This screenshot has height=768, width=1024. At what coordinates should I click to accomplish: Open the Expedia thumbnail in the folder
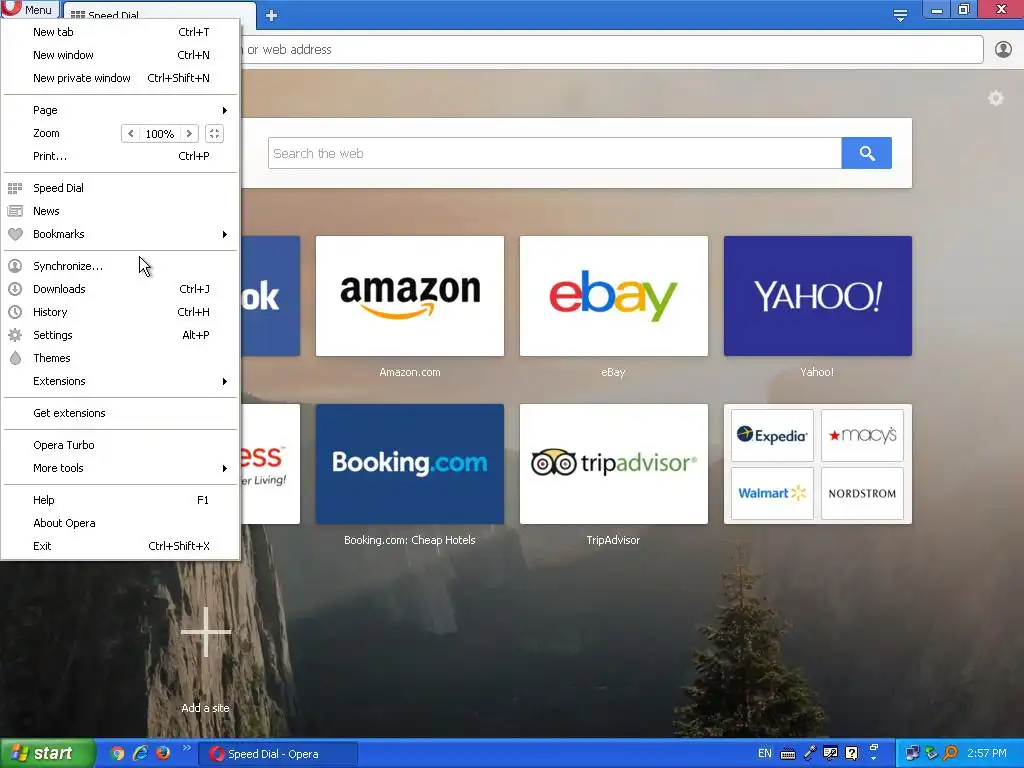pyautogui.click(x=772, y=435)
